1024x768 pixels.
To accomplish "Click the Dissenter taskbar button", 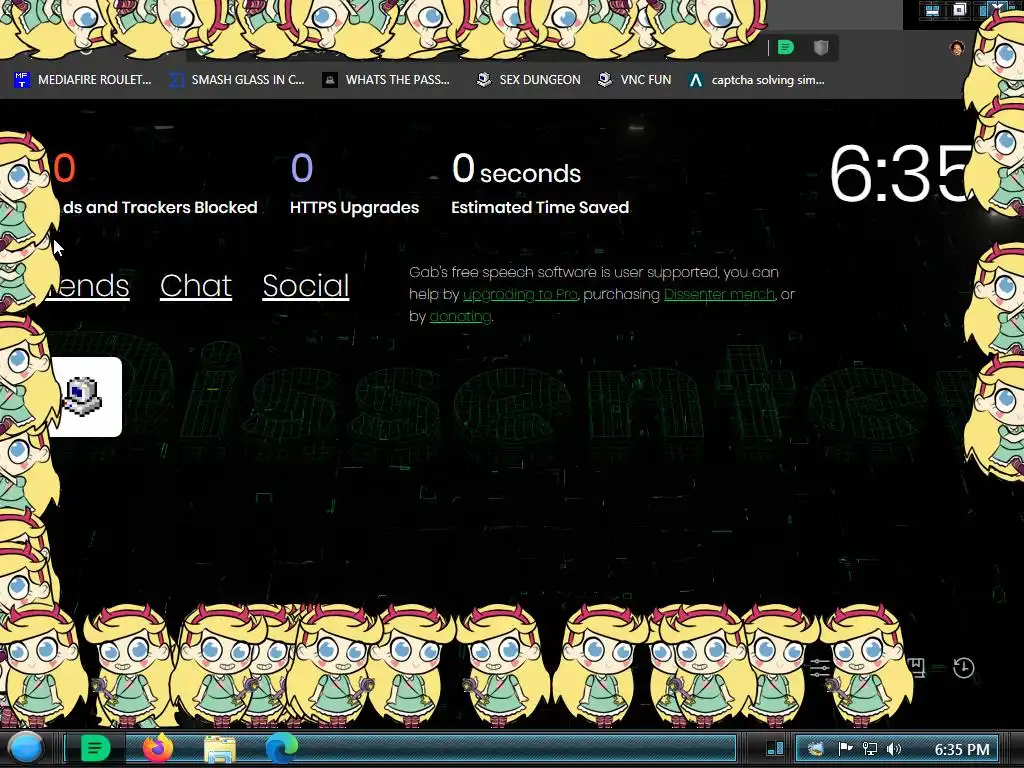I will pyautogui.click(x=95, y=748).
